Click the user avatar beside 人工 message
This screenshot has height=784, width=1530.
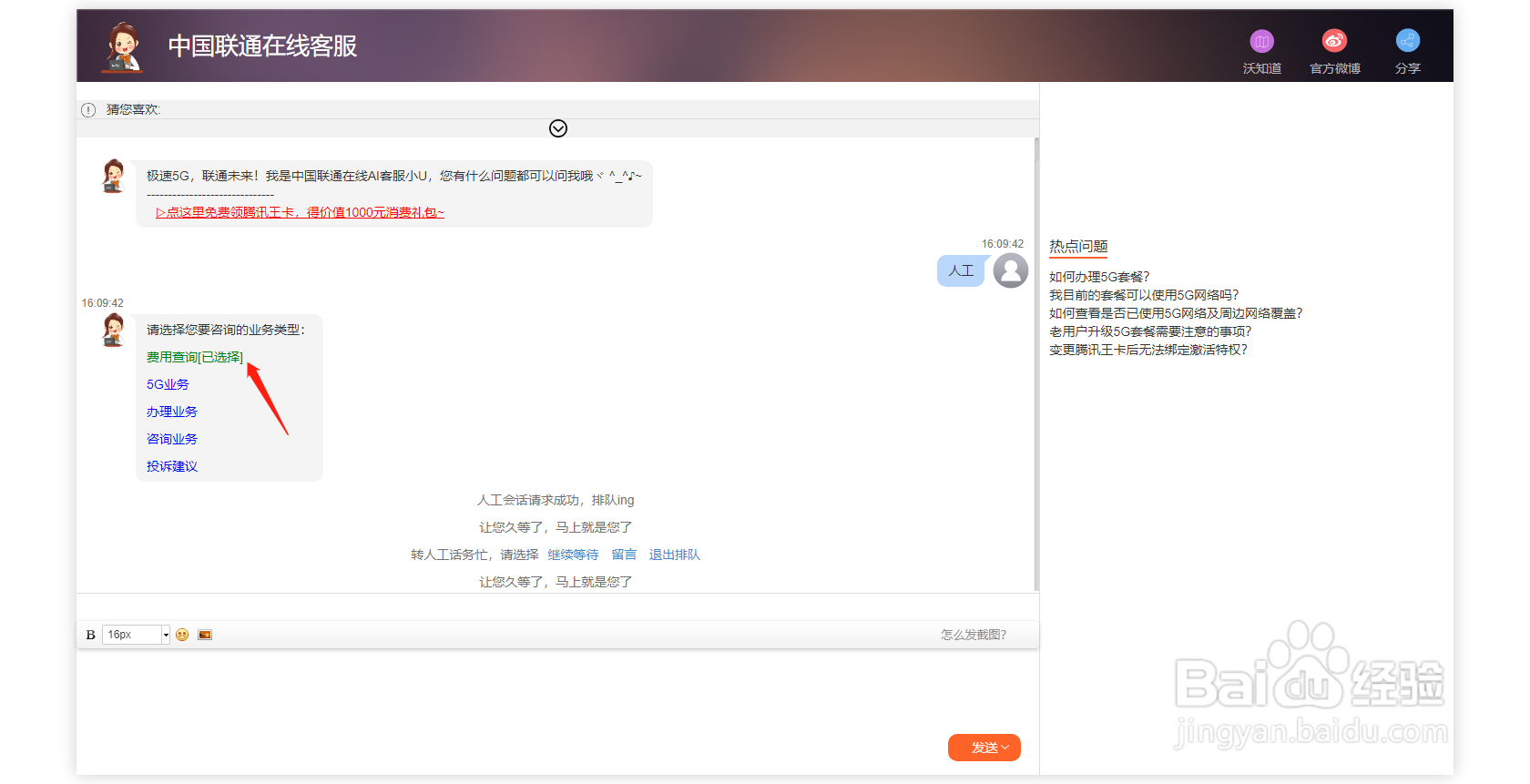(x=1010, y=270)
